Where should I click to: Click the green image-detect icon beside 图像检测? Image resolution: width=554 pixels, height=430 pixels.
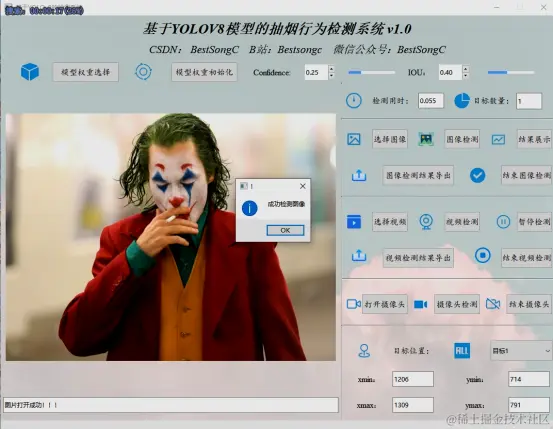[x=426, y=139]
